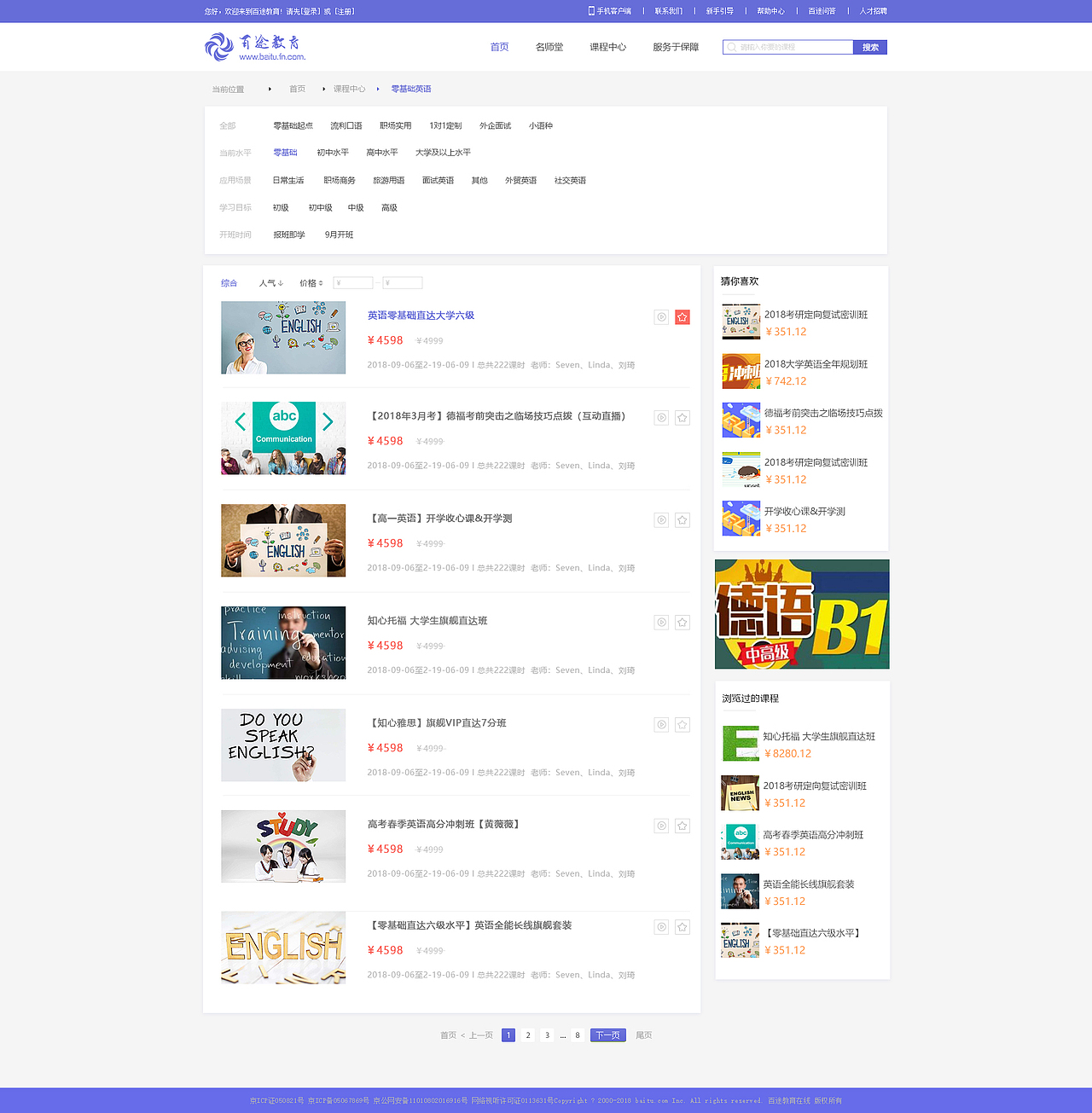Open 首页 in the main navigation bar
The width and height of the screenshot is (1092, 1113).
pos(500,47)
